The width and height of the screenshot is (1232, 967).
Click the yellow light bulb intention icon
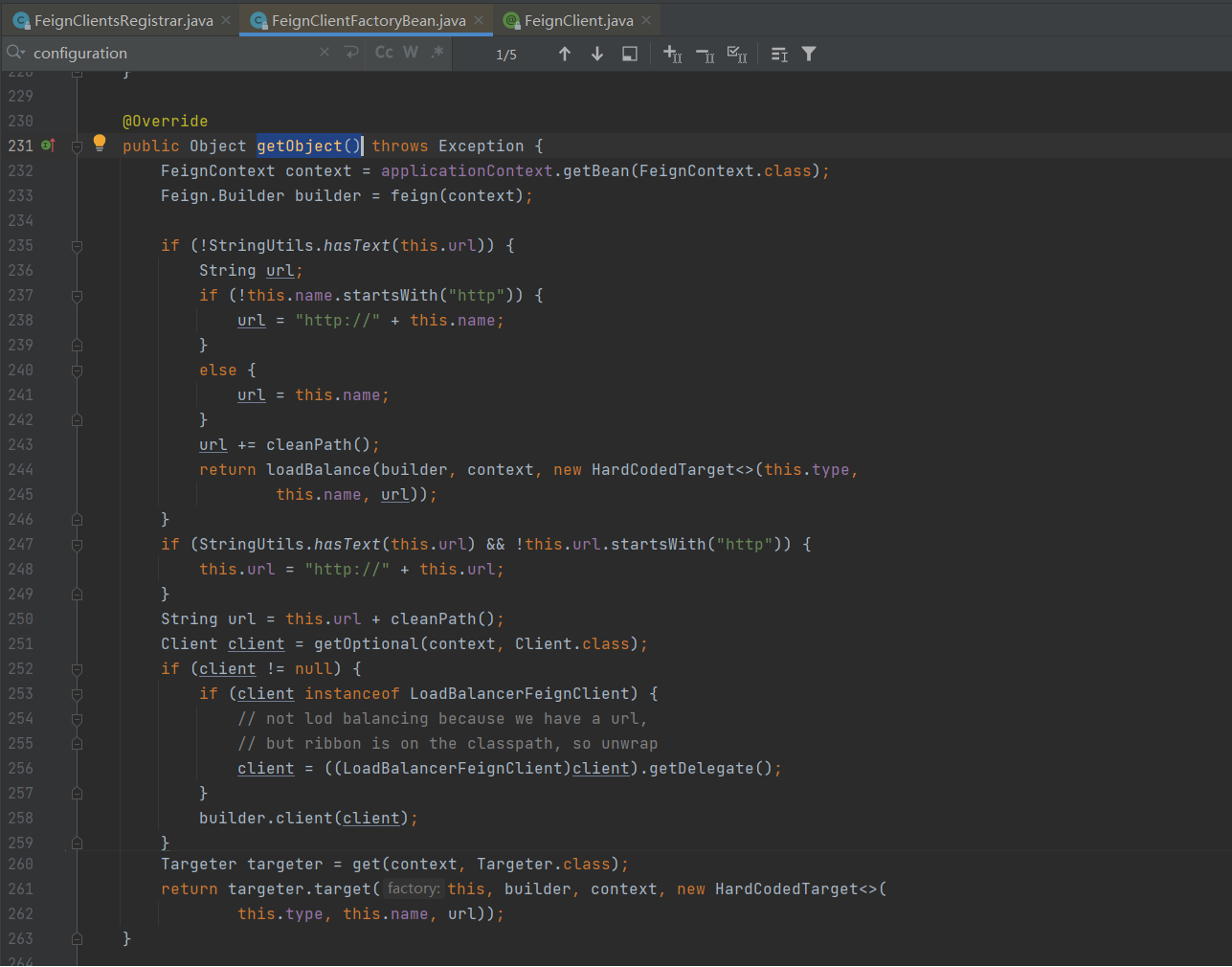click(x=100, y=144)
